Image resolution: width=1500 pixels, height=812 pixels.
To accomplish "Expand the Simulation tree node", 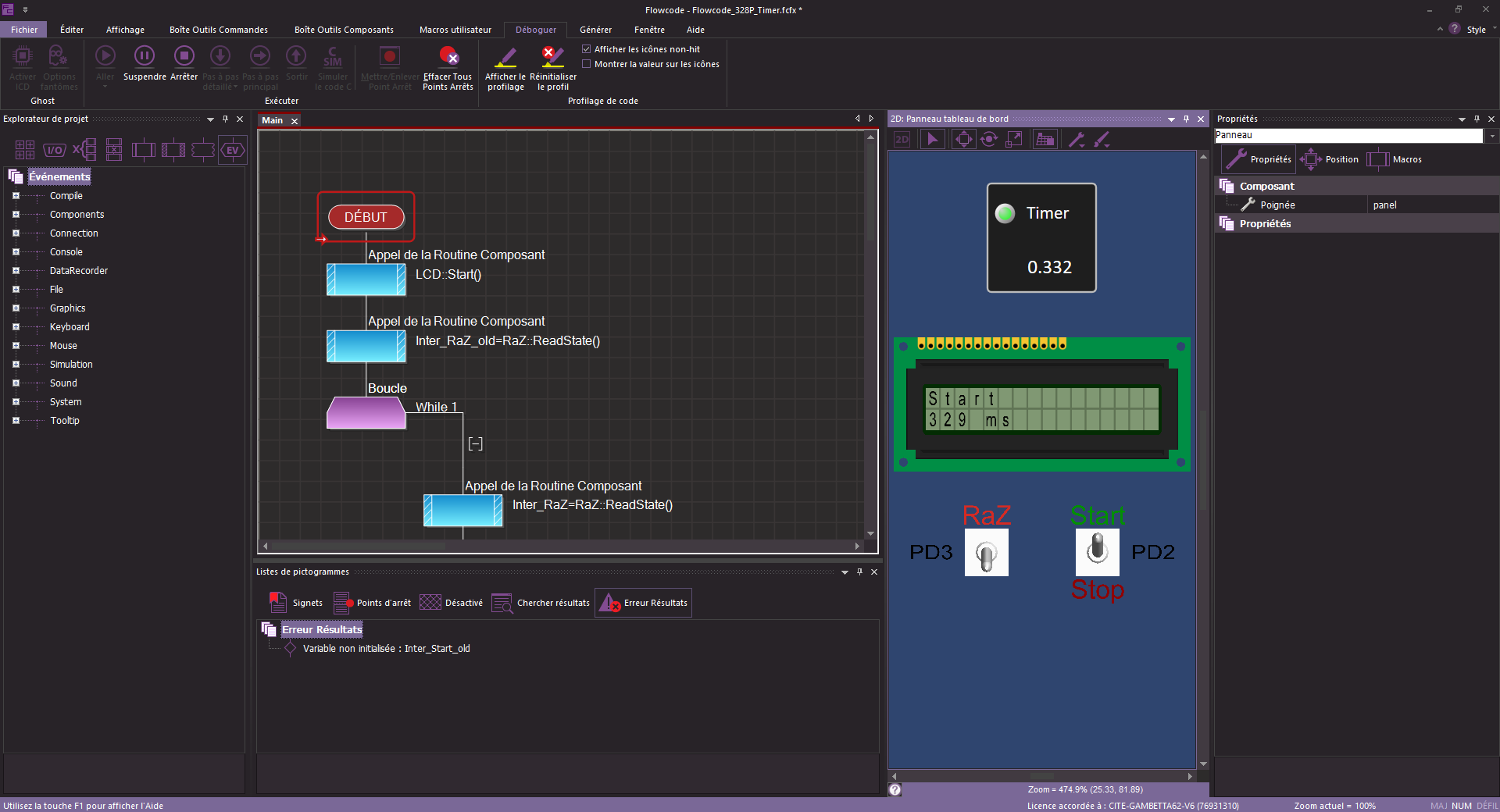I will (x=16, y=365).
